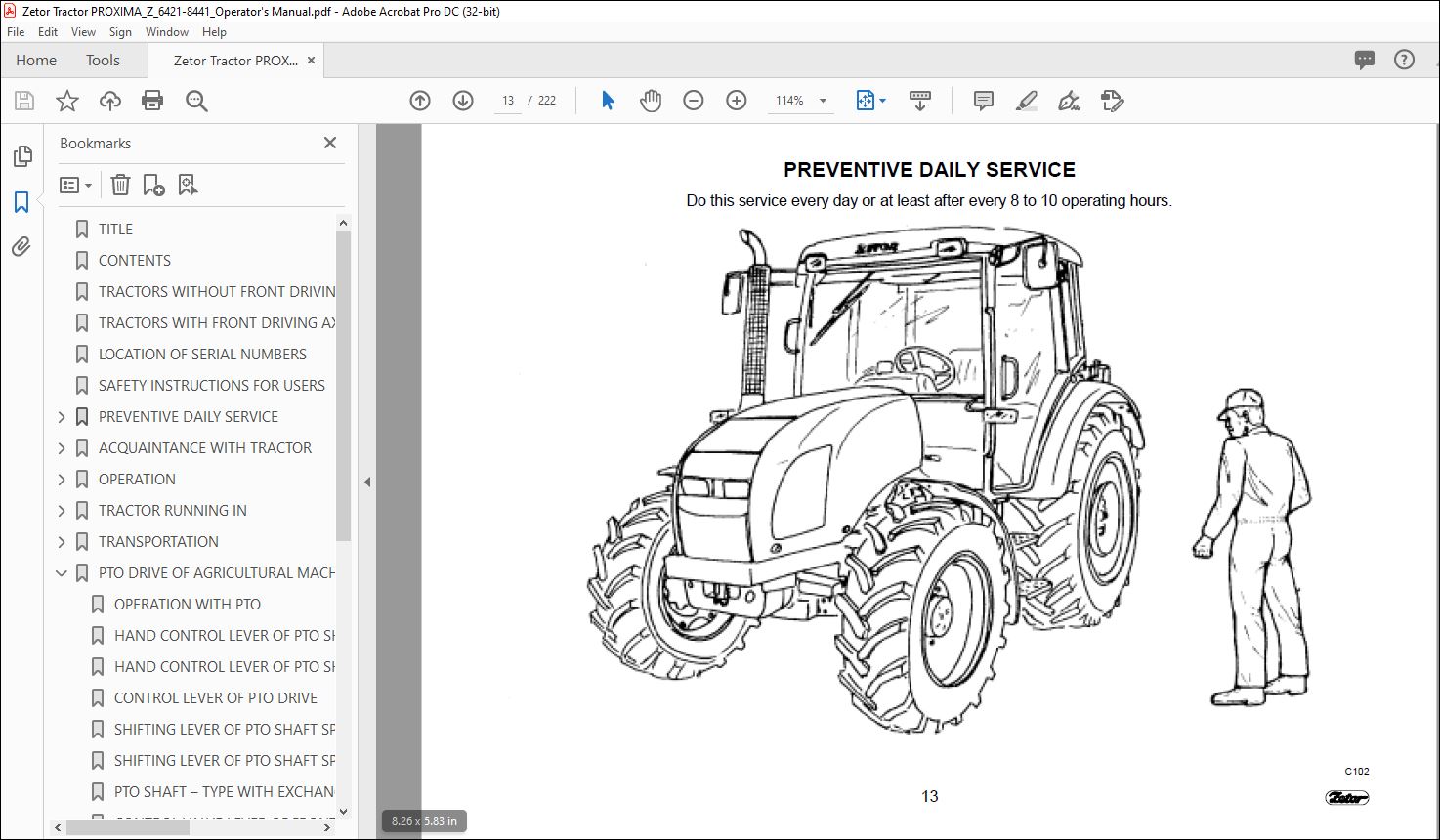Select the Highlight text tool
Screen dimensions: 1440x840
1027,101
